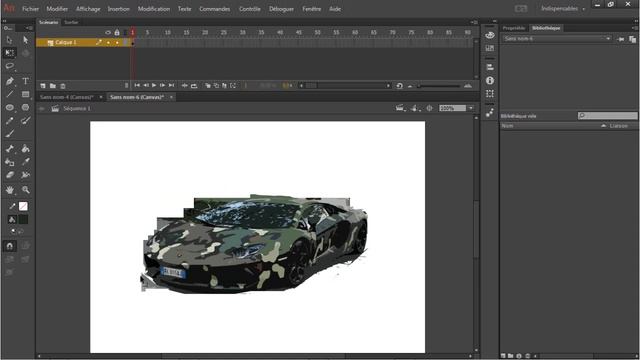Open the Info panel icon
Image resolution: width=640 pixels, height=360 pixels.
(x=490, y=80)
